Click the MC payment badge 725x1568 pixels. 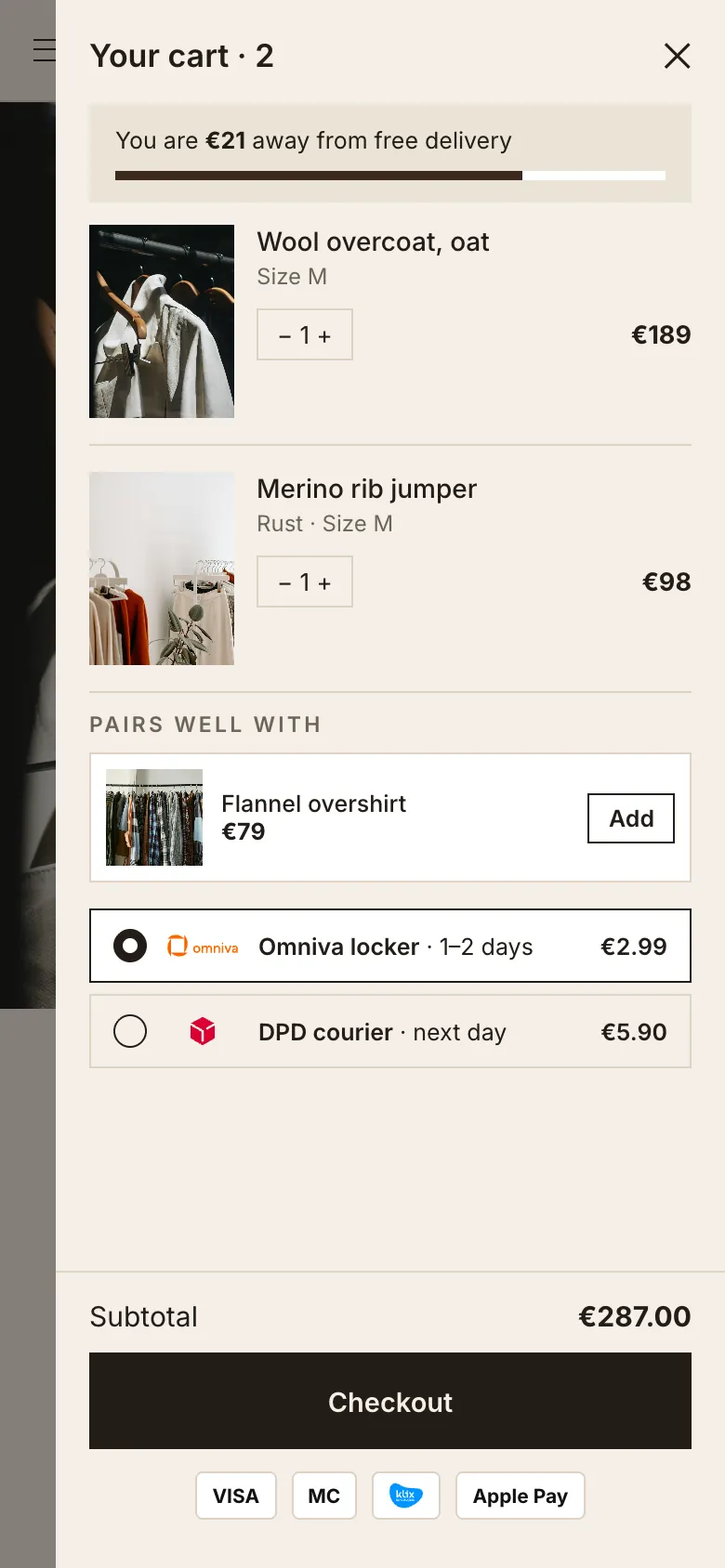[324, 1496]
